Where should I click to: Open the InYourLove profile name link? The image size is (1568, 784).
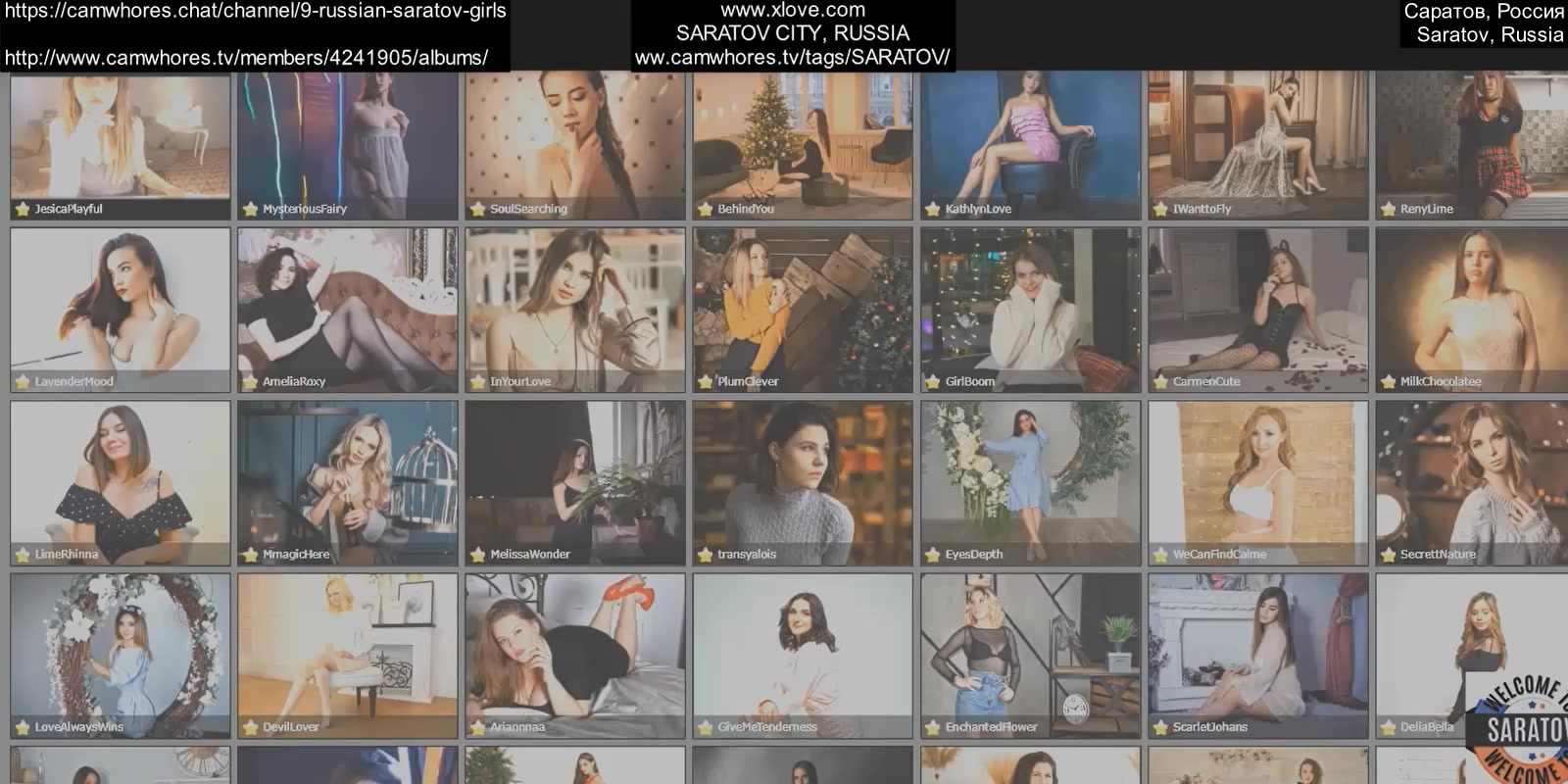(520, 381)
